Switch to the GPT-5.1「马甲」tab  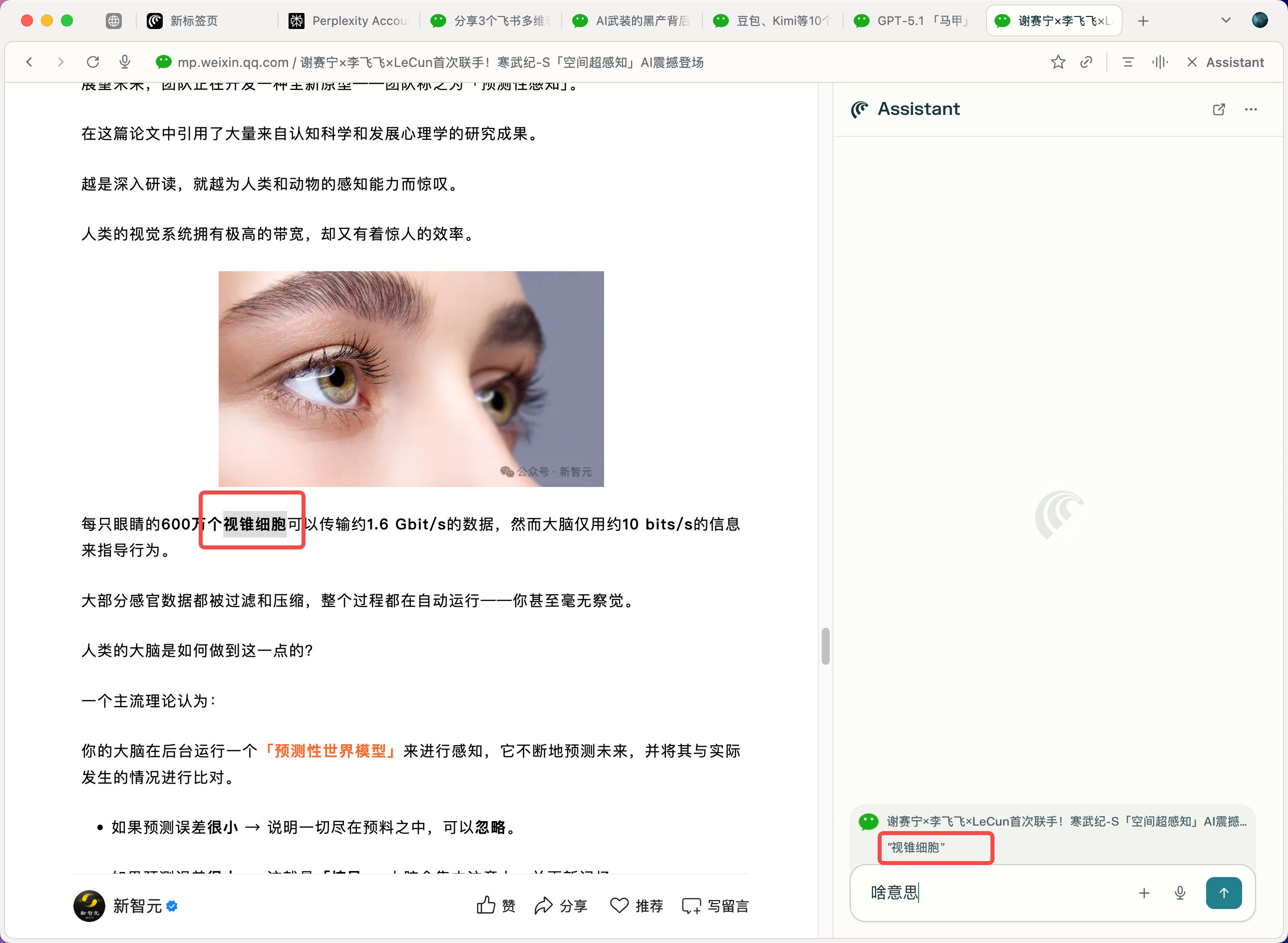[913, 21]
